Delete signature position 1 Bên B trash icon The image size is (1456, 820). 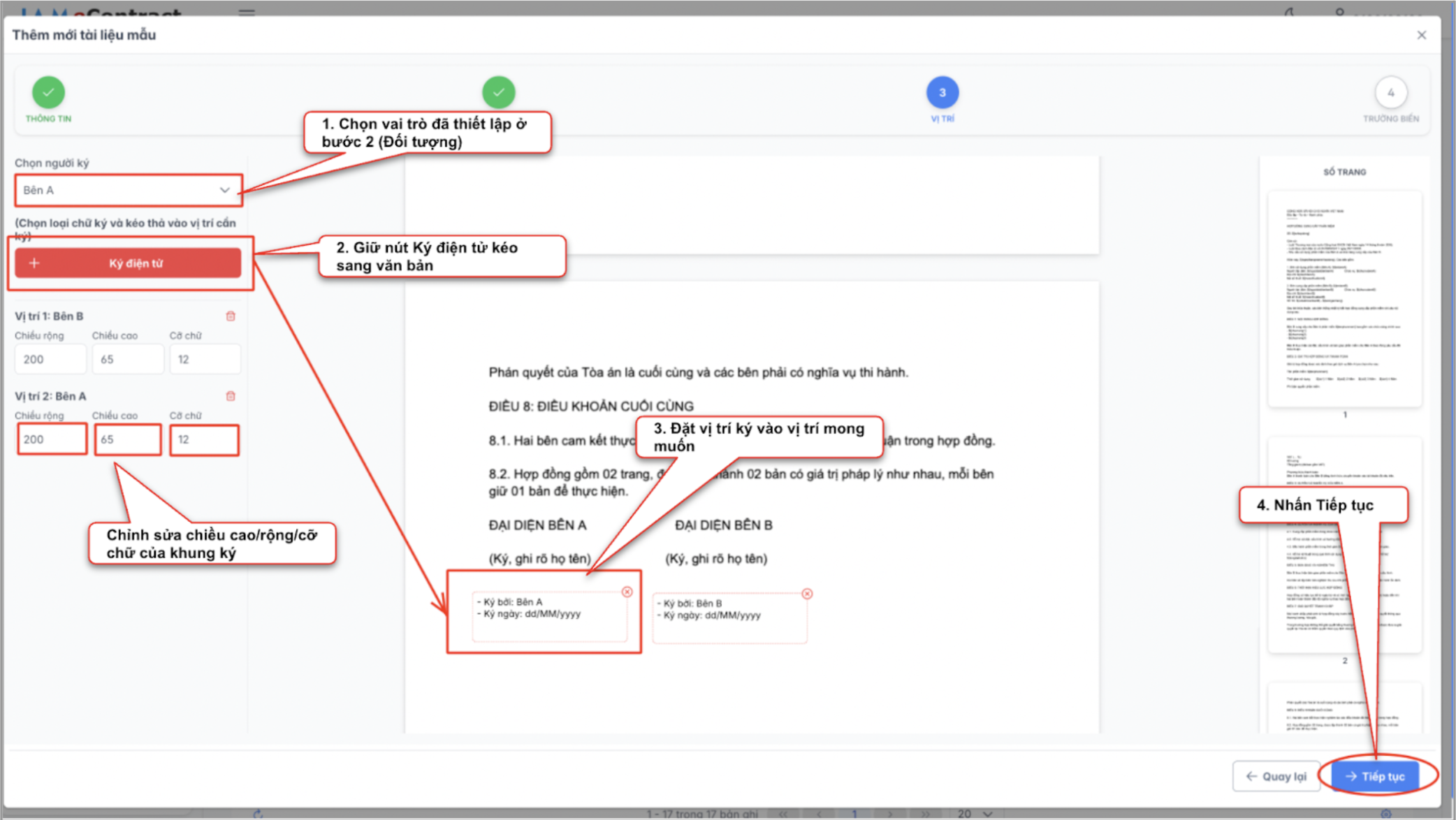point(231,316)
